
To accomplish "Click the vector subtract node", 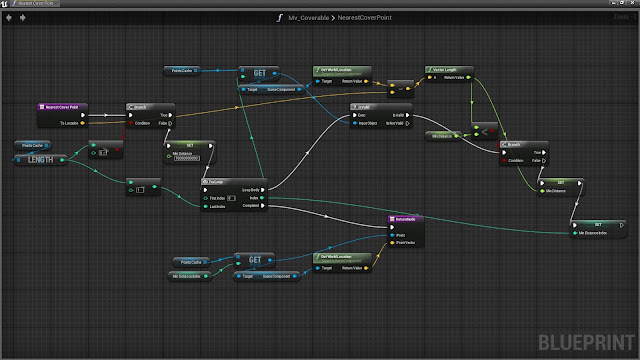I will coord(400,89).
